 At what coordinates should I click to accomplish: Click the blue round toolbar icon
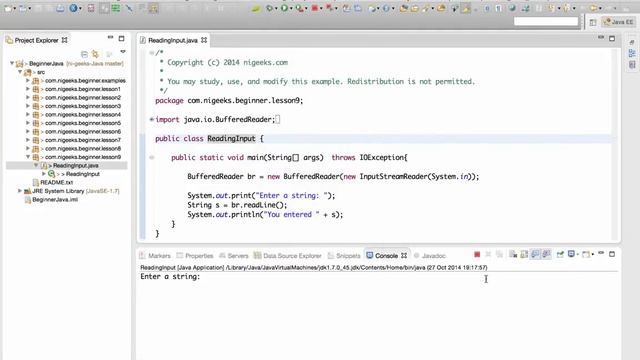click(x=73, y=8)
